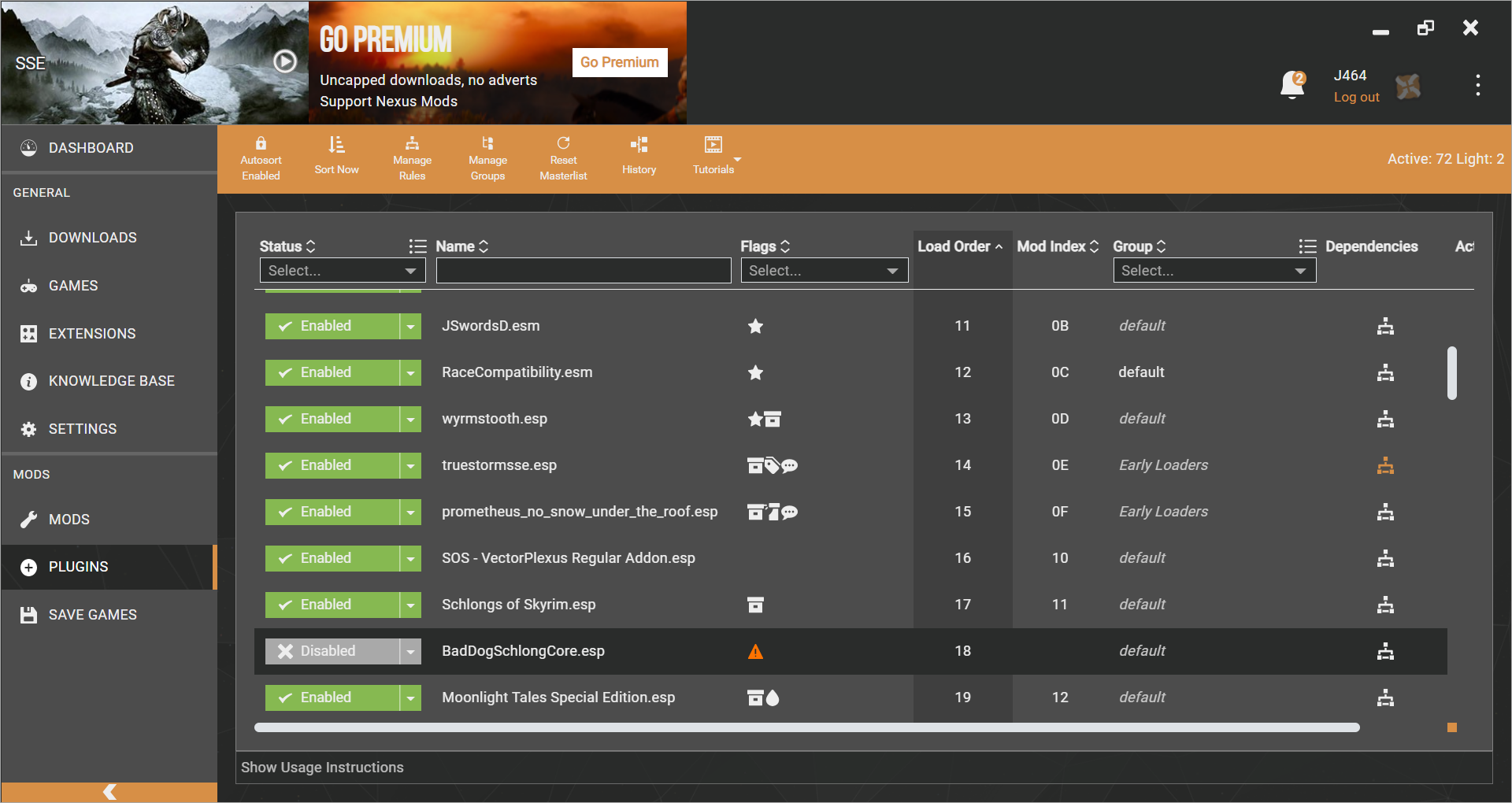
Task: Click Go Premium button
Action: (620, 62)
